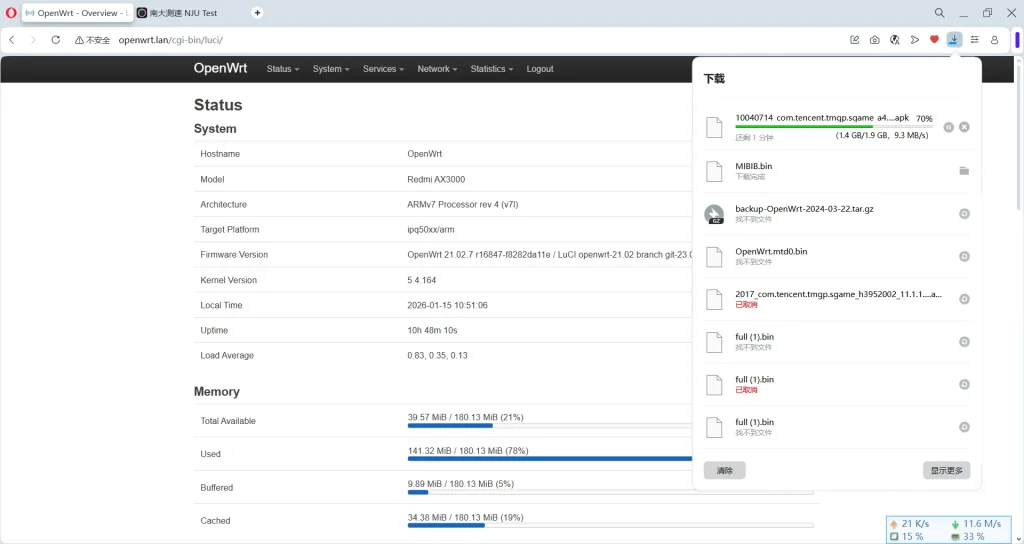
Task: Cancel the in-progress apk download
Action: point(964,127)
